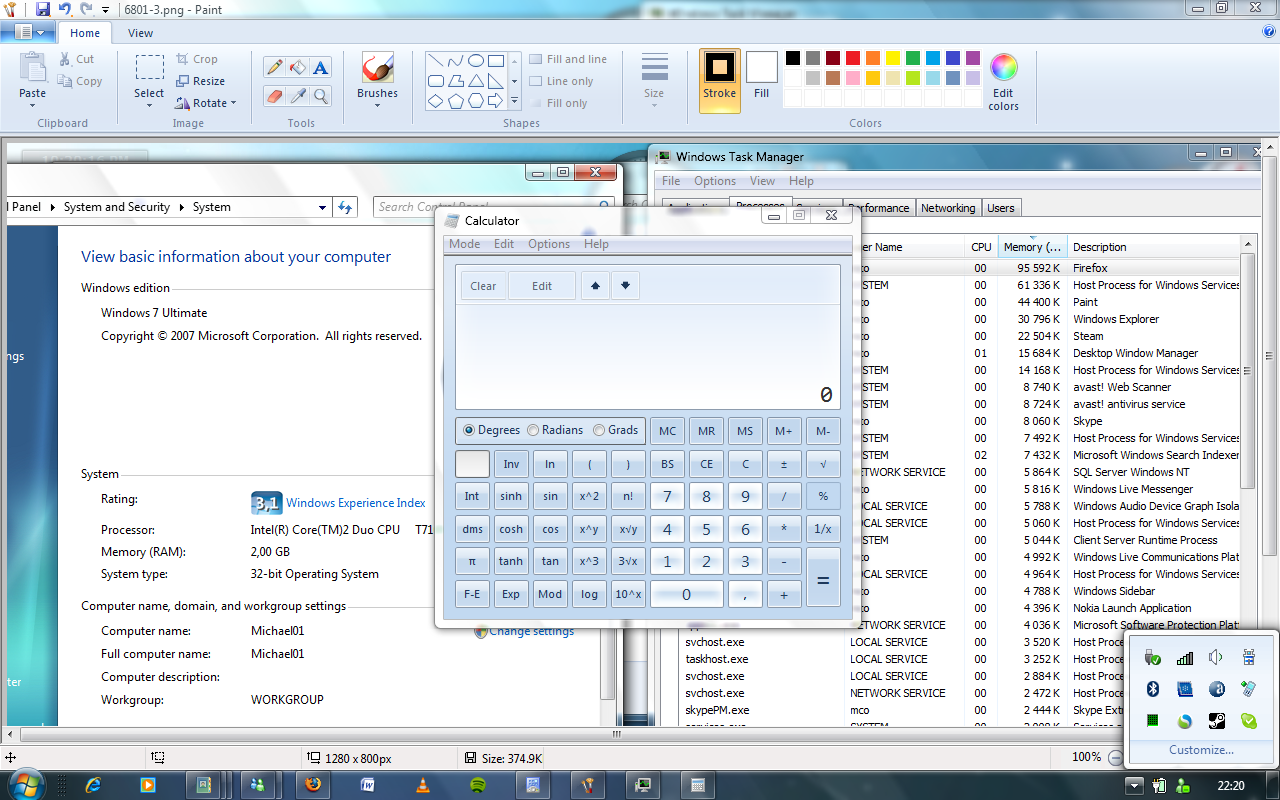Choose the Rectangle shape
This screenshot has height=800, width=1280.
click(496, 61)
